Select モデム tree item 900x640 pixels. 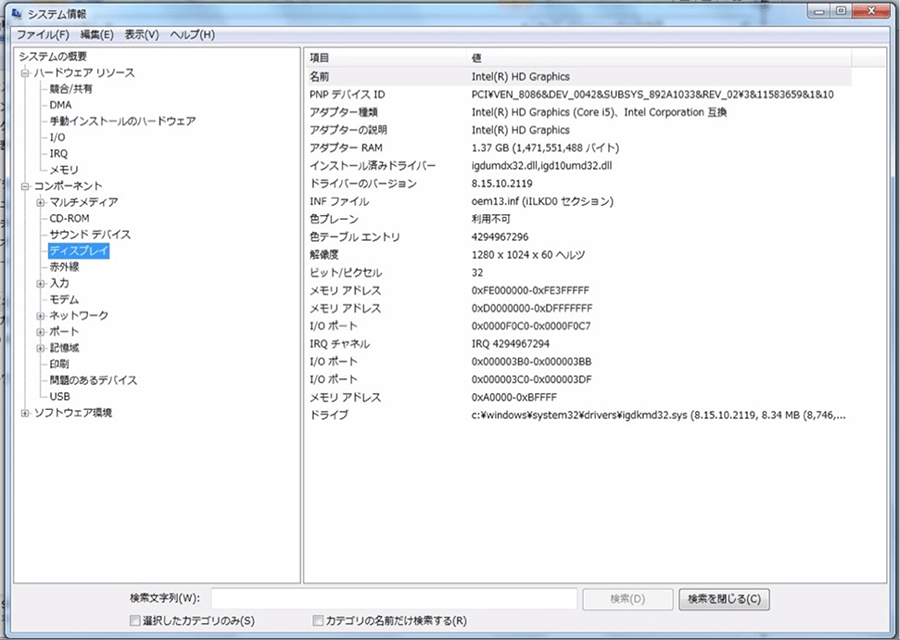pos(64,300)
